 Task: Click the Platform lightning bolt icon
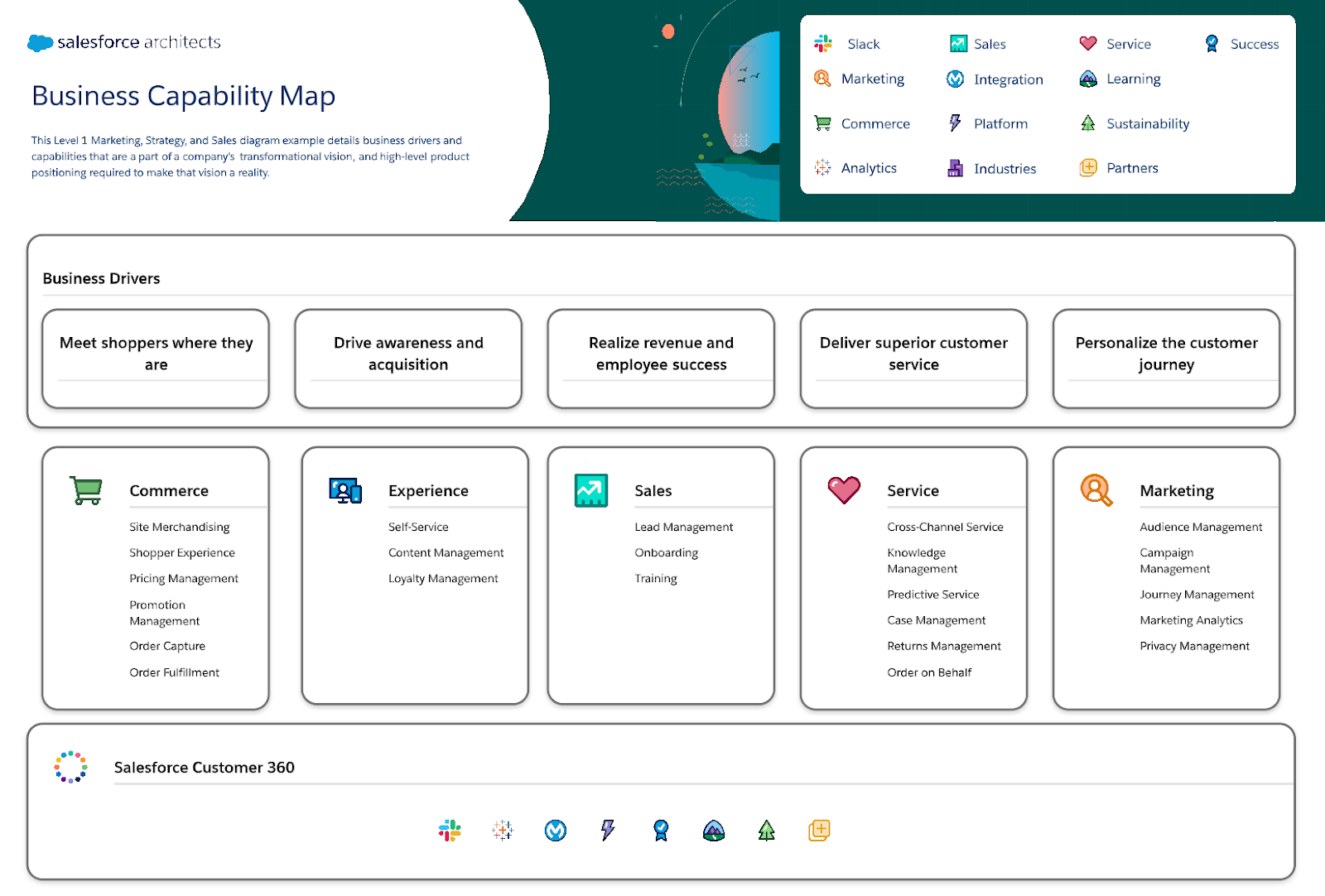pos(956,123)
